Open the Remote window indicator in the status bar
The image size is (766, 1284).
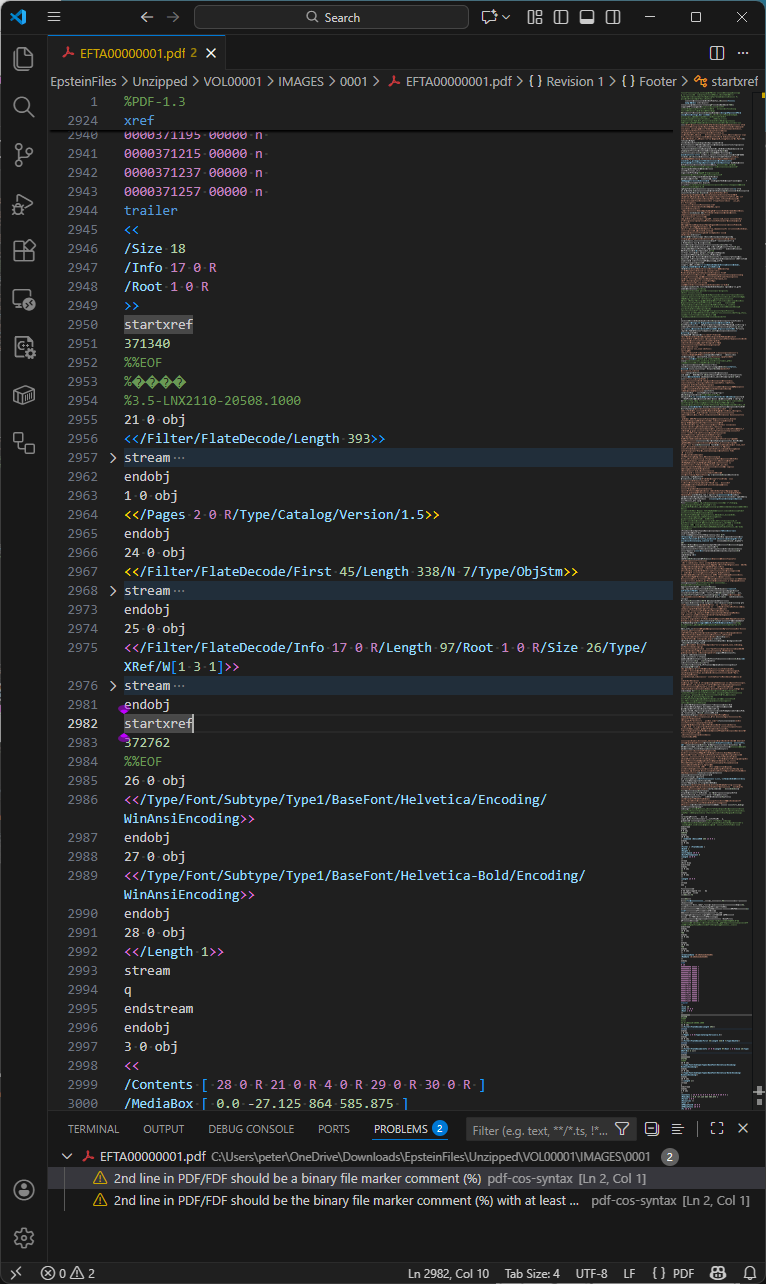15,1273
